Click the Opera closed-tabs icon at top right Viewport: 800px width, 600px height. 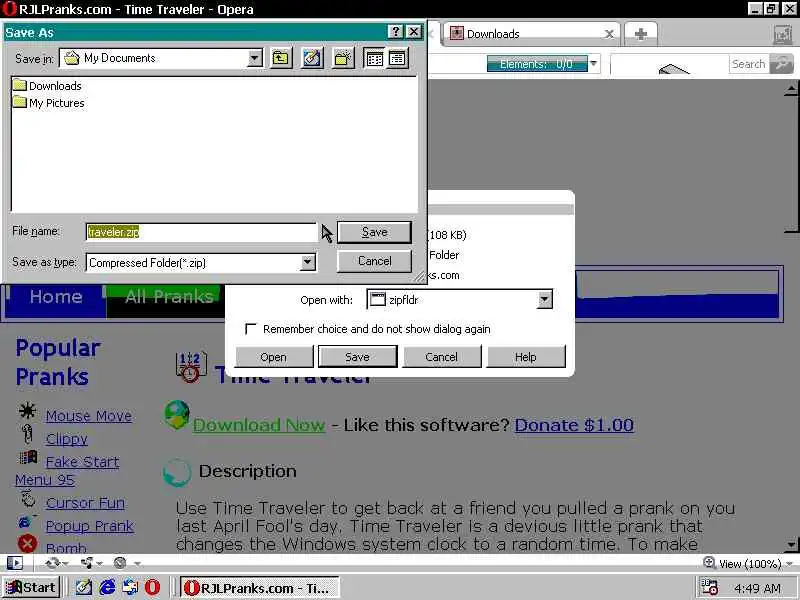tap(783, 35)
